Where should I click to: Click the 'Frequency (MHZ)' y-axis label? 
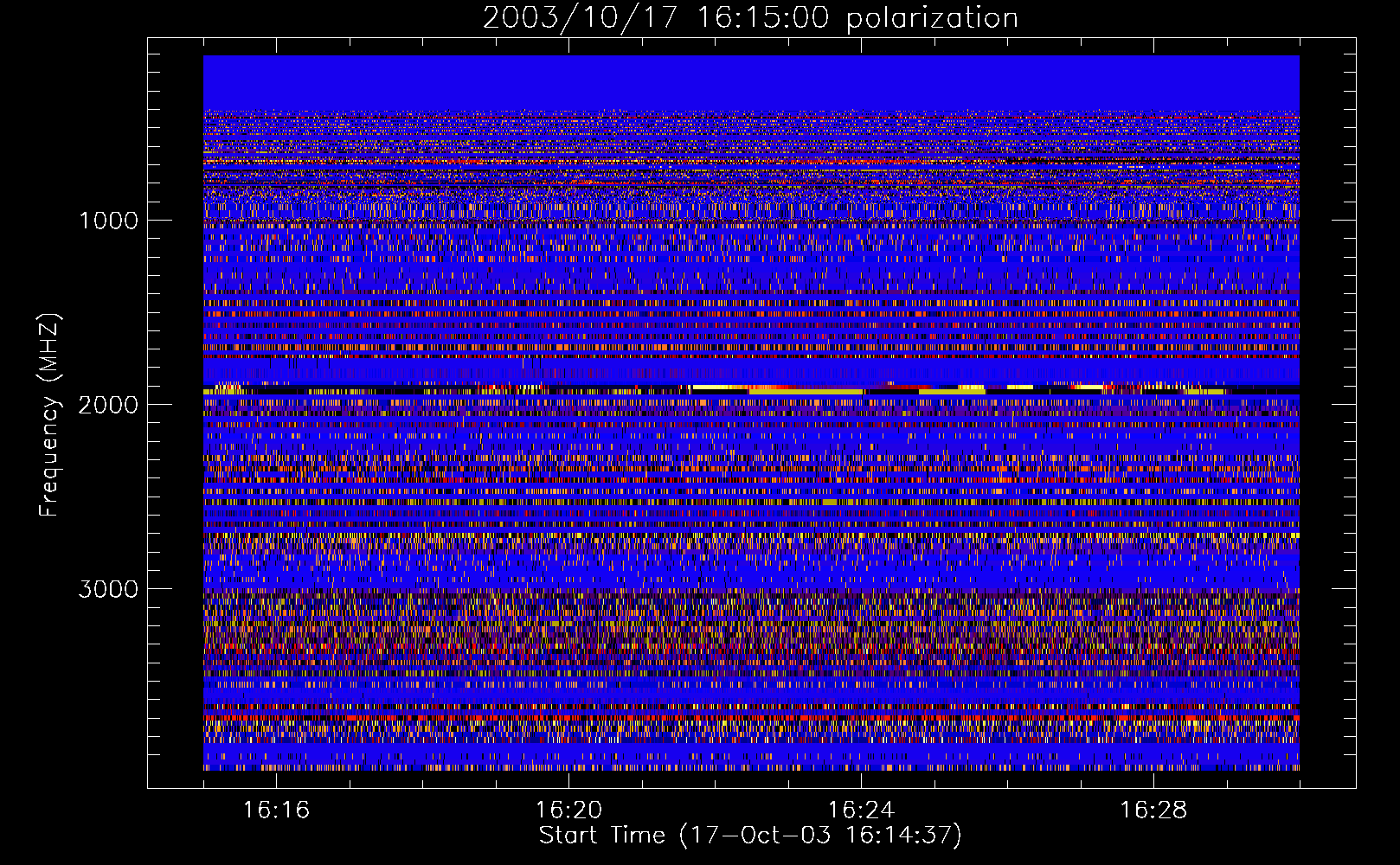(49, 415)
